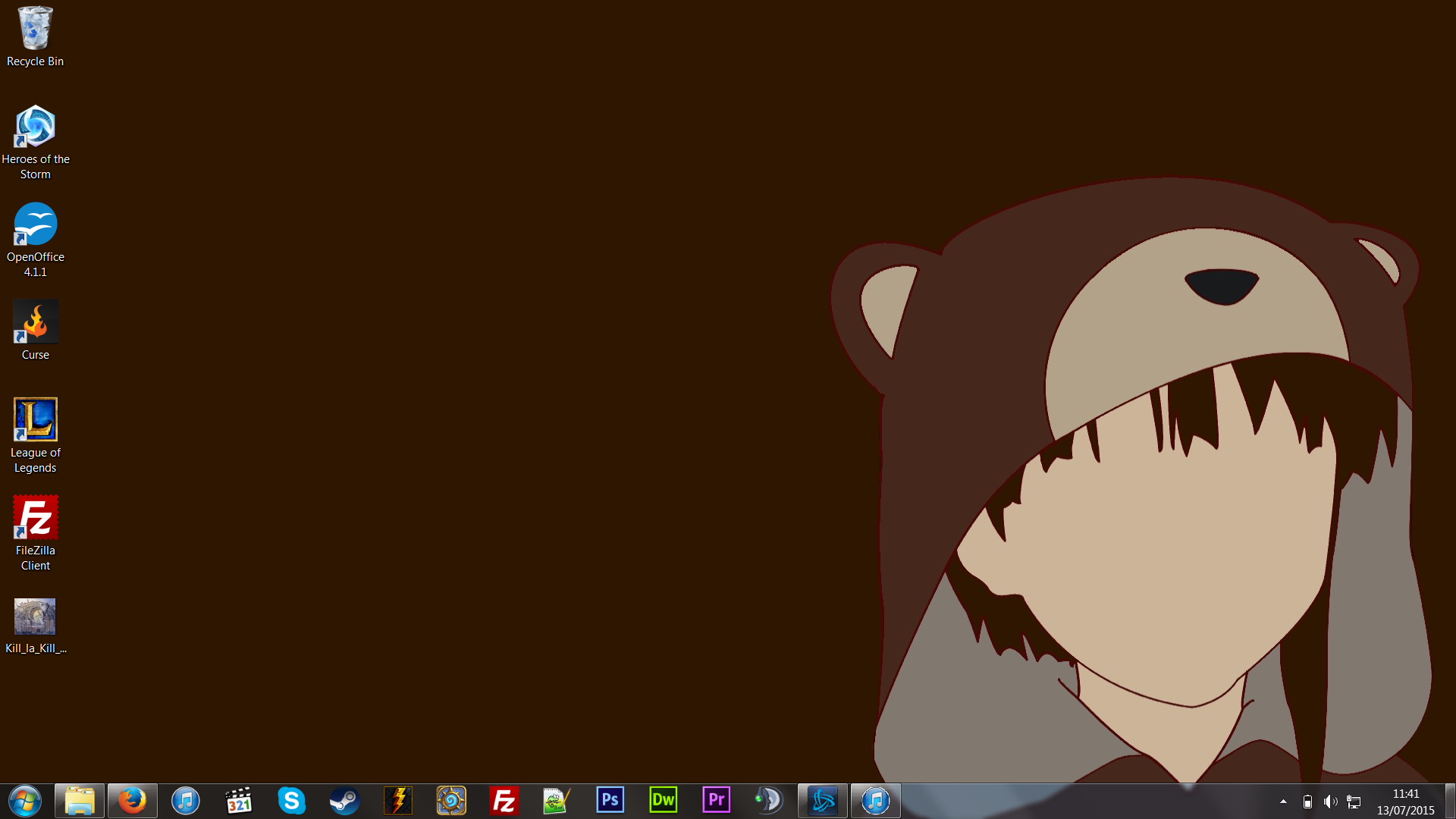The width and height of the screenshot is (1456, 819).
Task: Launch pinned iTunes next to Firefox
Action: (186, 801)
